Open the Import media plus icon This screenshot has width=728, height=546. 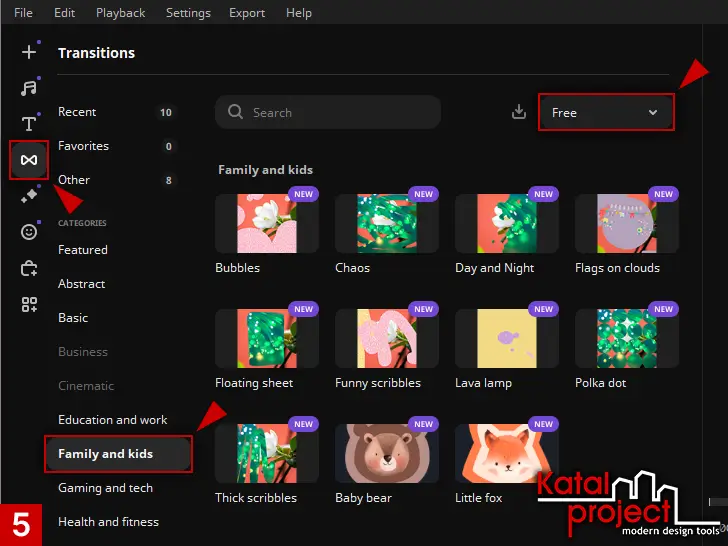[29, 52]
